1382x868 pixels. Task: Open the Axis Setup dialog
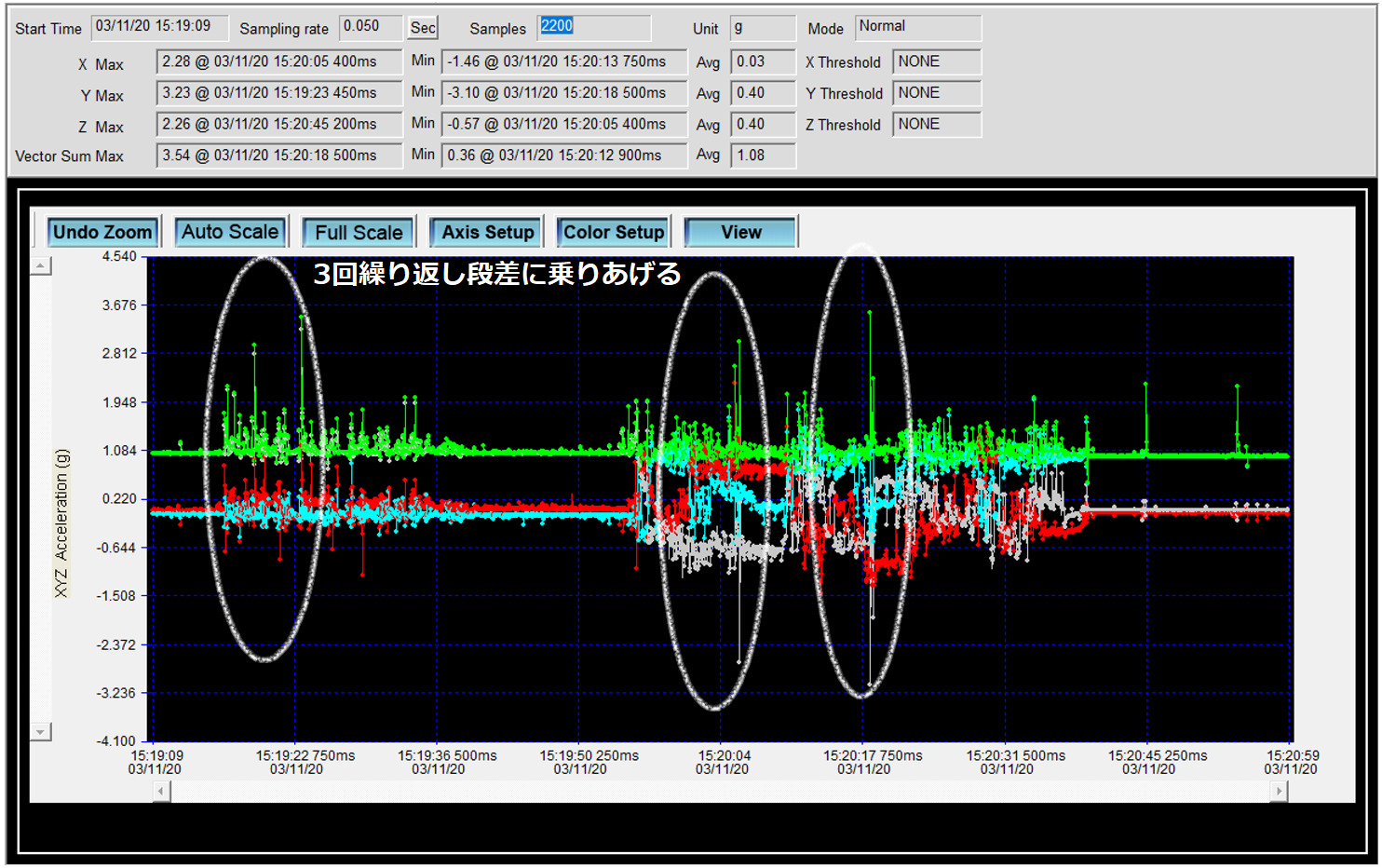click(487, 232)
